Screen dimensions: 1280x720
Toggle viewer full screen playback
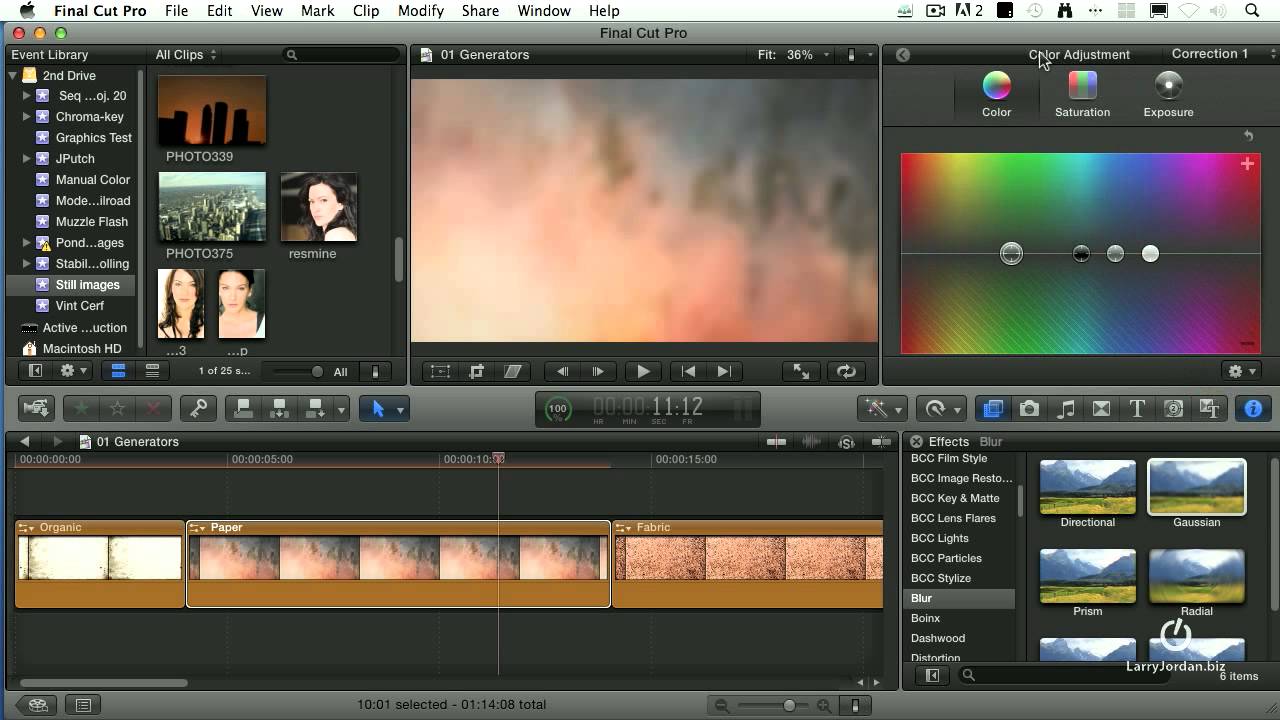coord(801,371)
